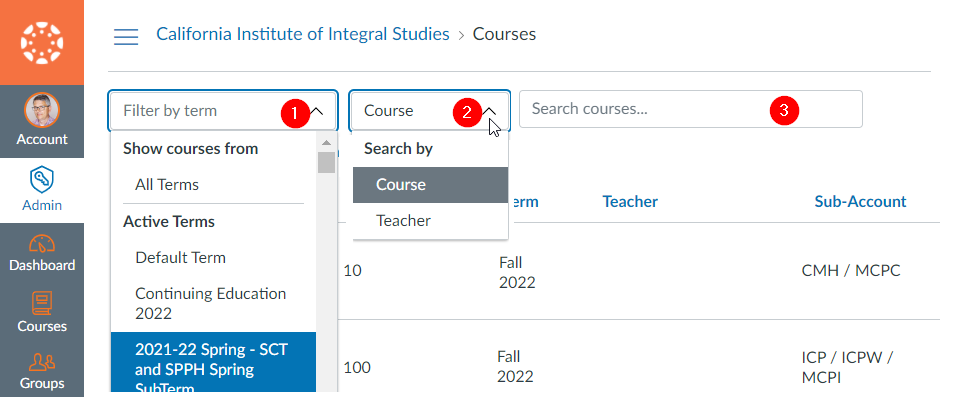Sort by the Teacher column header

point(630,202)
